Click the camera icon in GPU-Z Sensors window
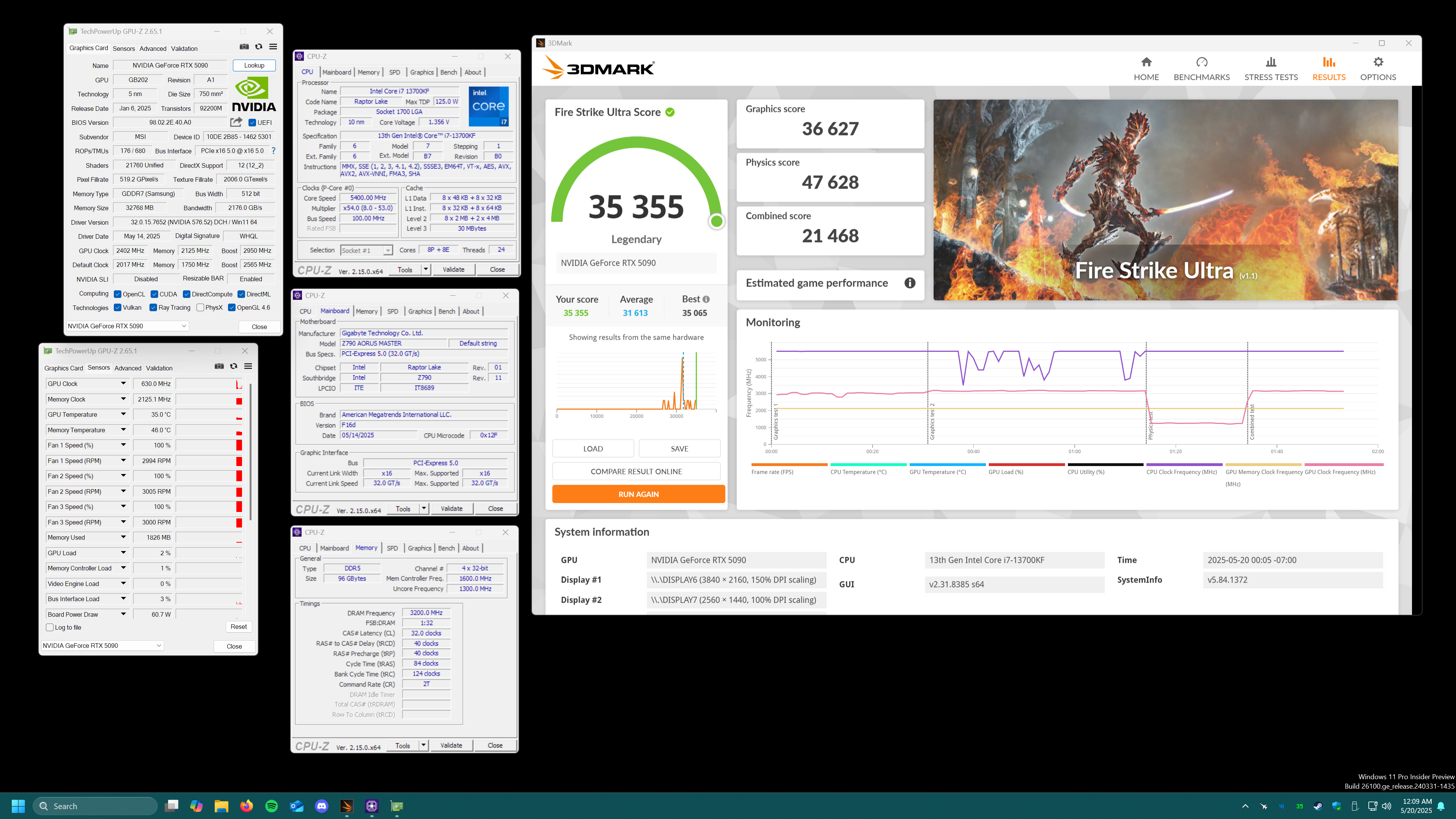 [x=219, y=366]
